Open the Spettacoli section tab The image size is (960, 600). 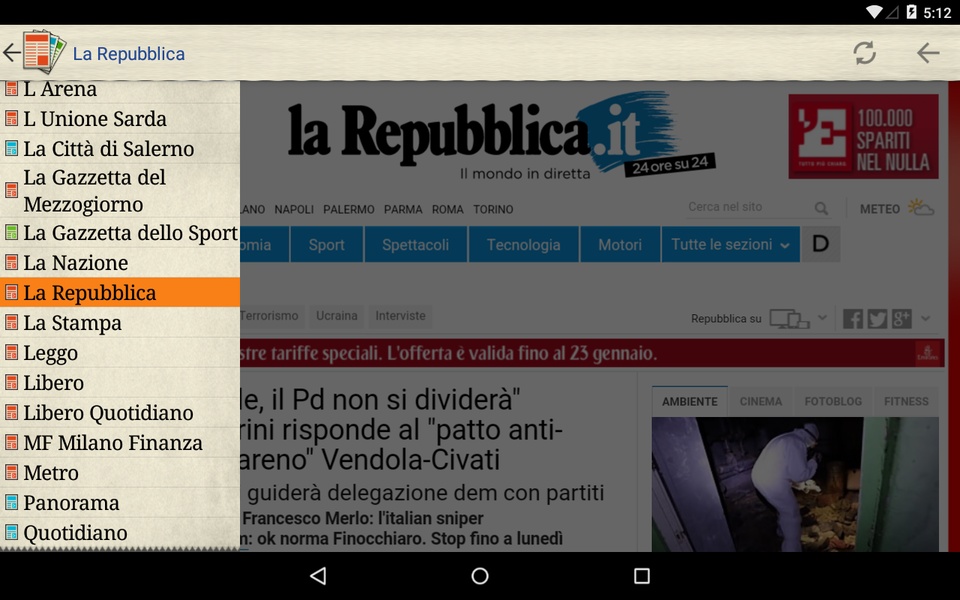[x=416, y=244]
